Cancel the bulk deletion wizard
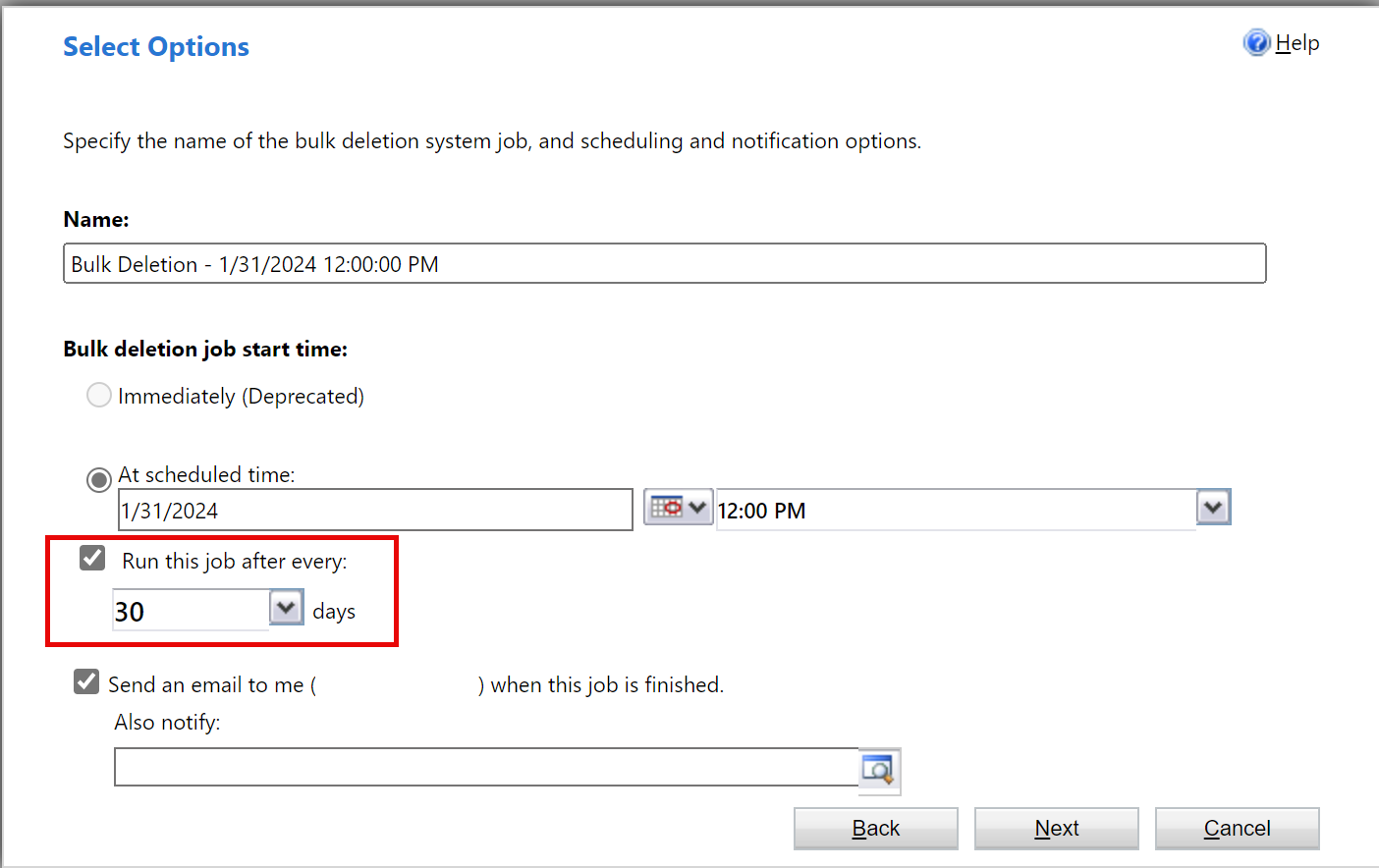 click(1238, 829)
